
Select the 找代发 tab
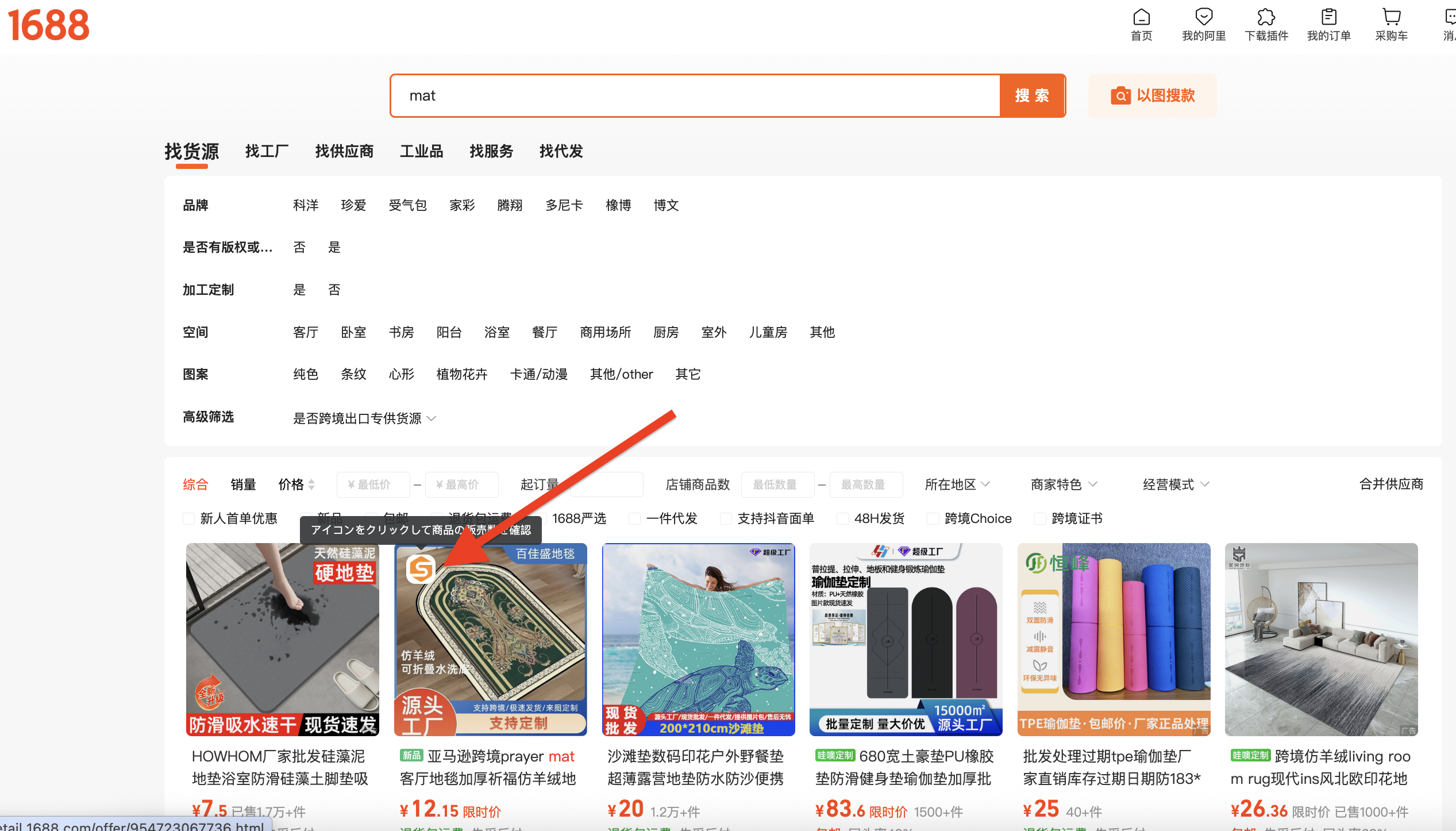(x=561, y=151)
